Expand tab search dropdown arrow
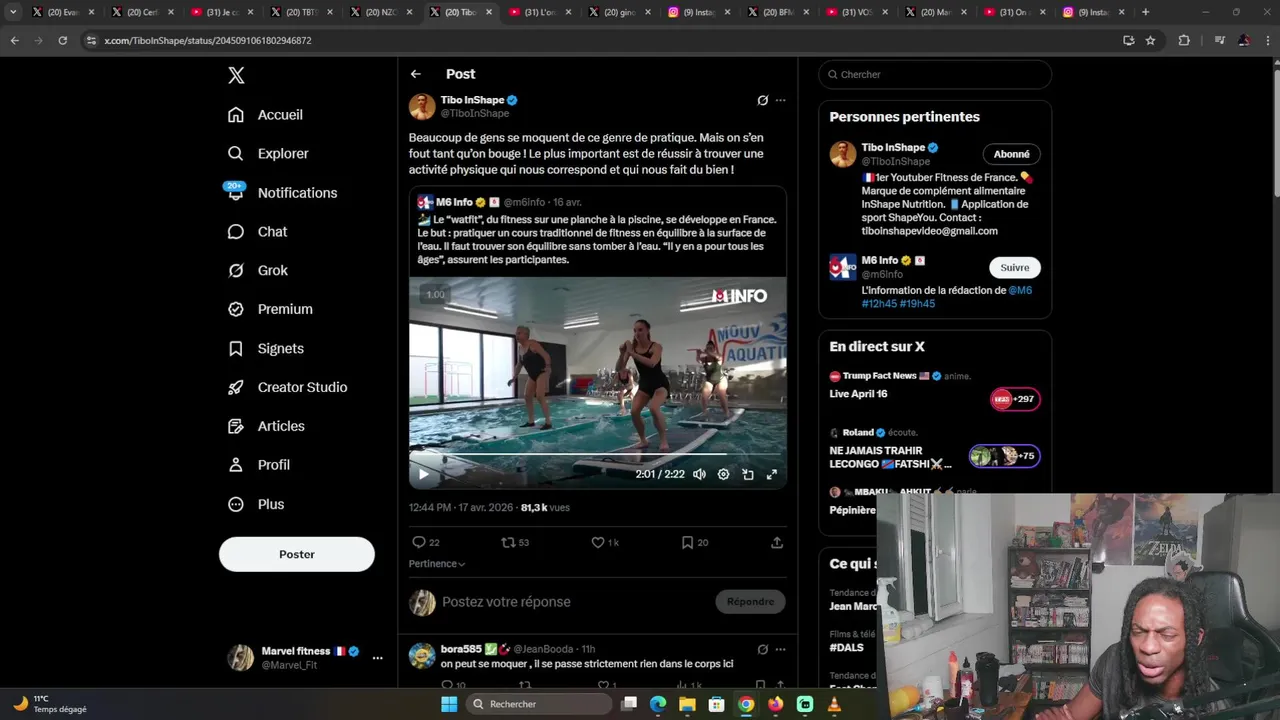The height and width of the screenshot is (720, 1280). click(13, 12)
